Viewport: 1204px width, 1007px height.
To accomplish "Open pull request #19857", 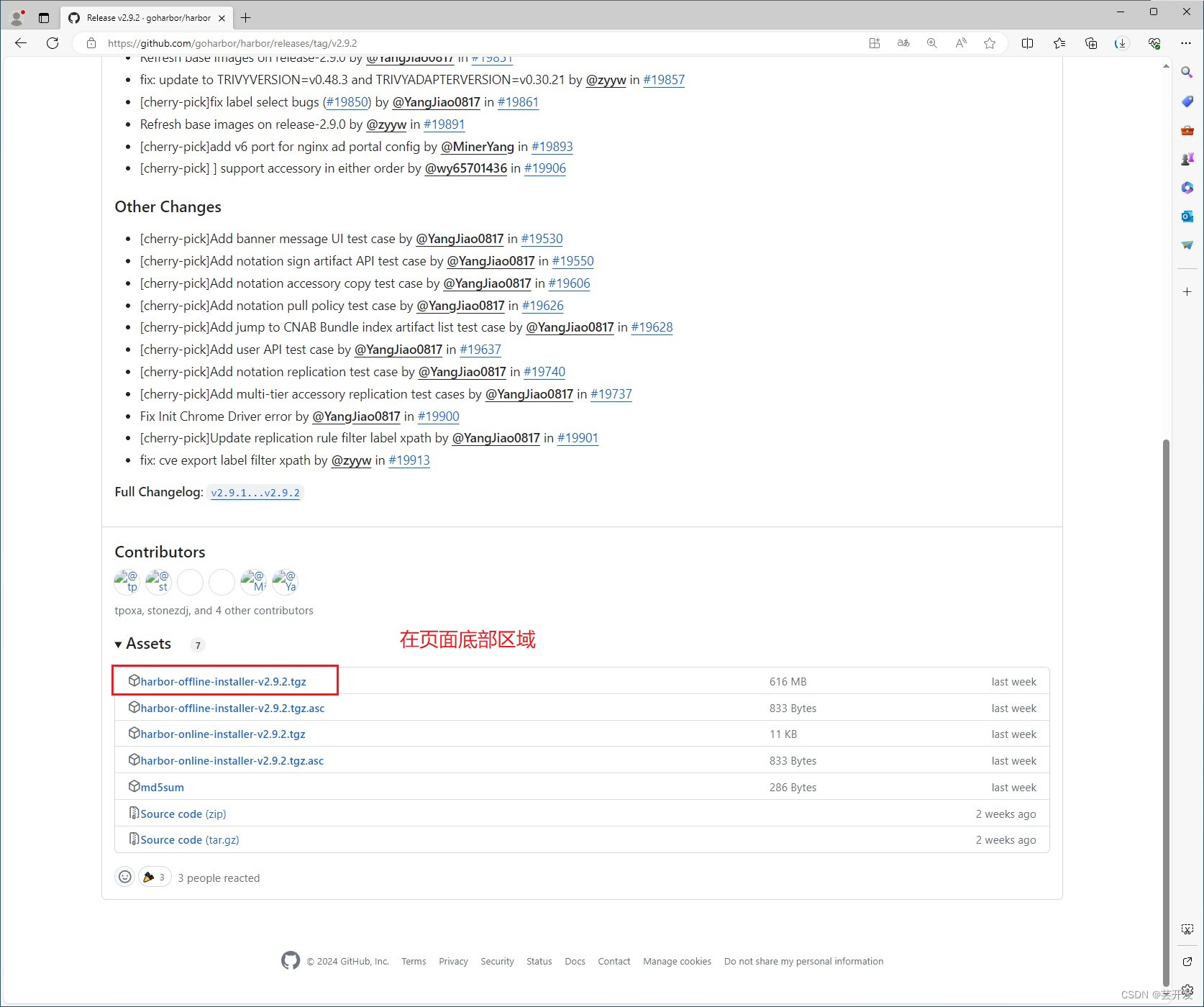I will click(x=664, y=80).
